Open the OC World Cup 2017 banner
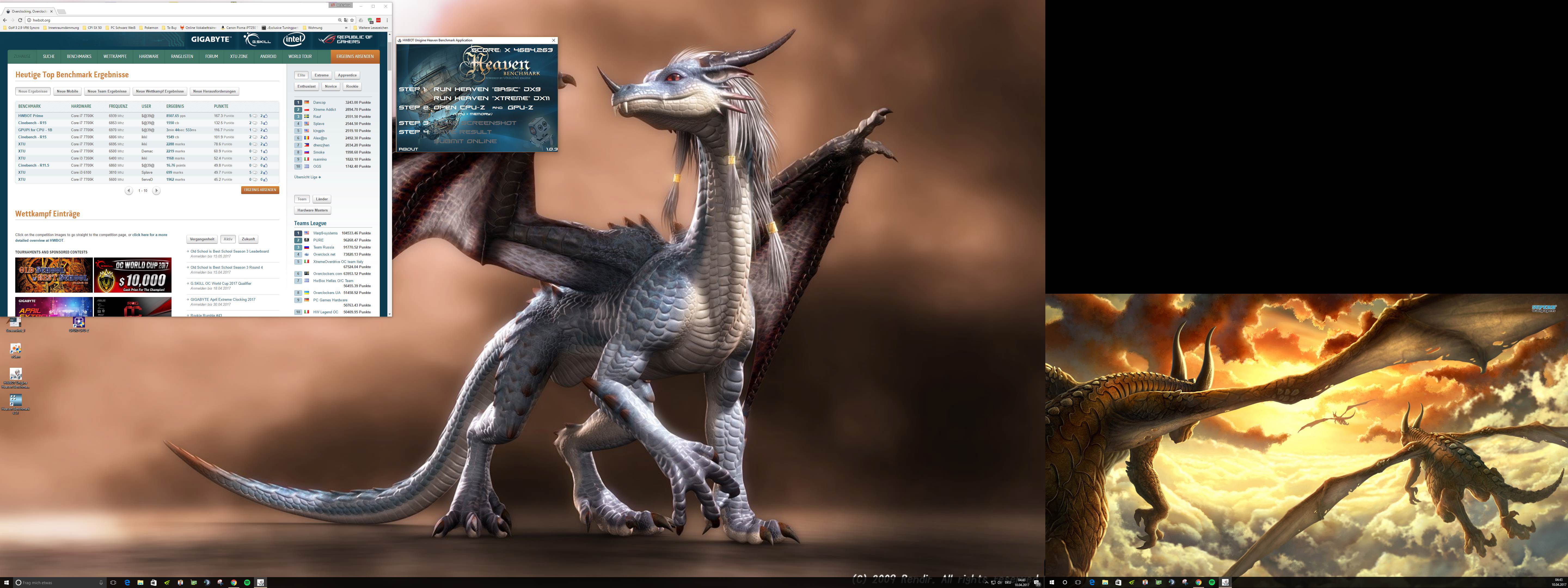 [133, 275]
